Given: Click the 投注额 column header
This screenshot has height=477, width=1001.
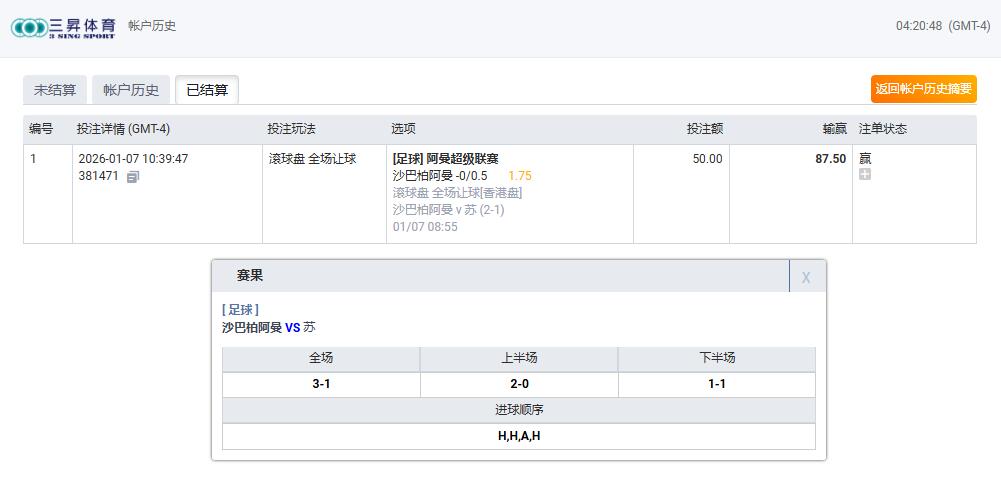Looking at the screenshot, I should 704,129.
